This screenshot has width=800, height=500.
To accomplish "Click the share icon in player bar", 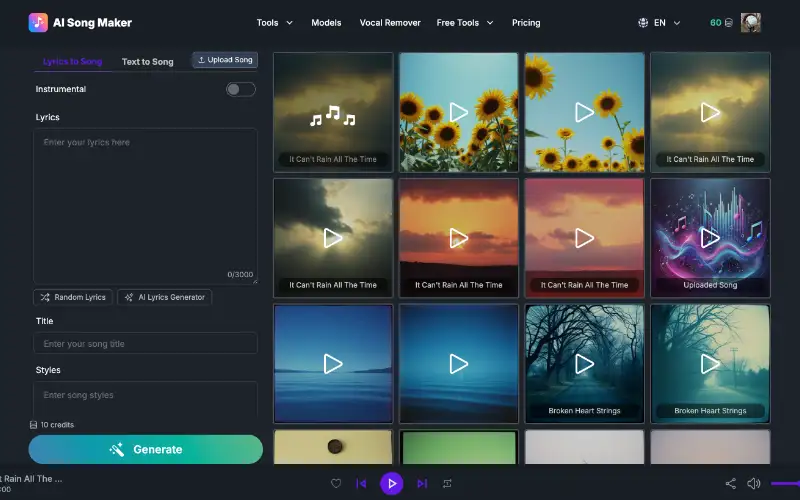I will (731, 483).
